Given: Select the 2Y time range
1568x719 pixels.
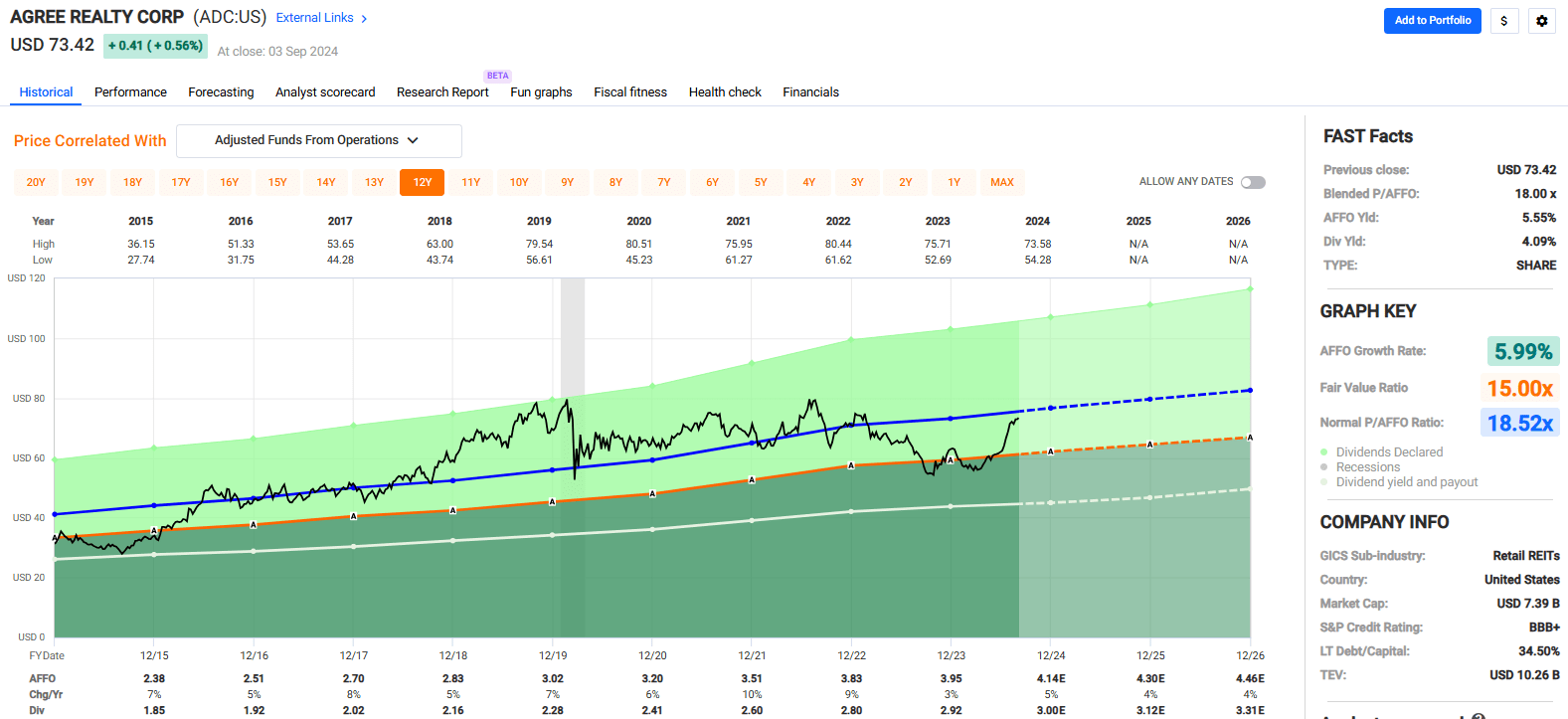Looking at the screenshot, I should point(905,182).
